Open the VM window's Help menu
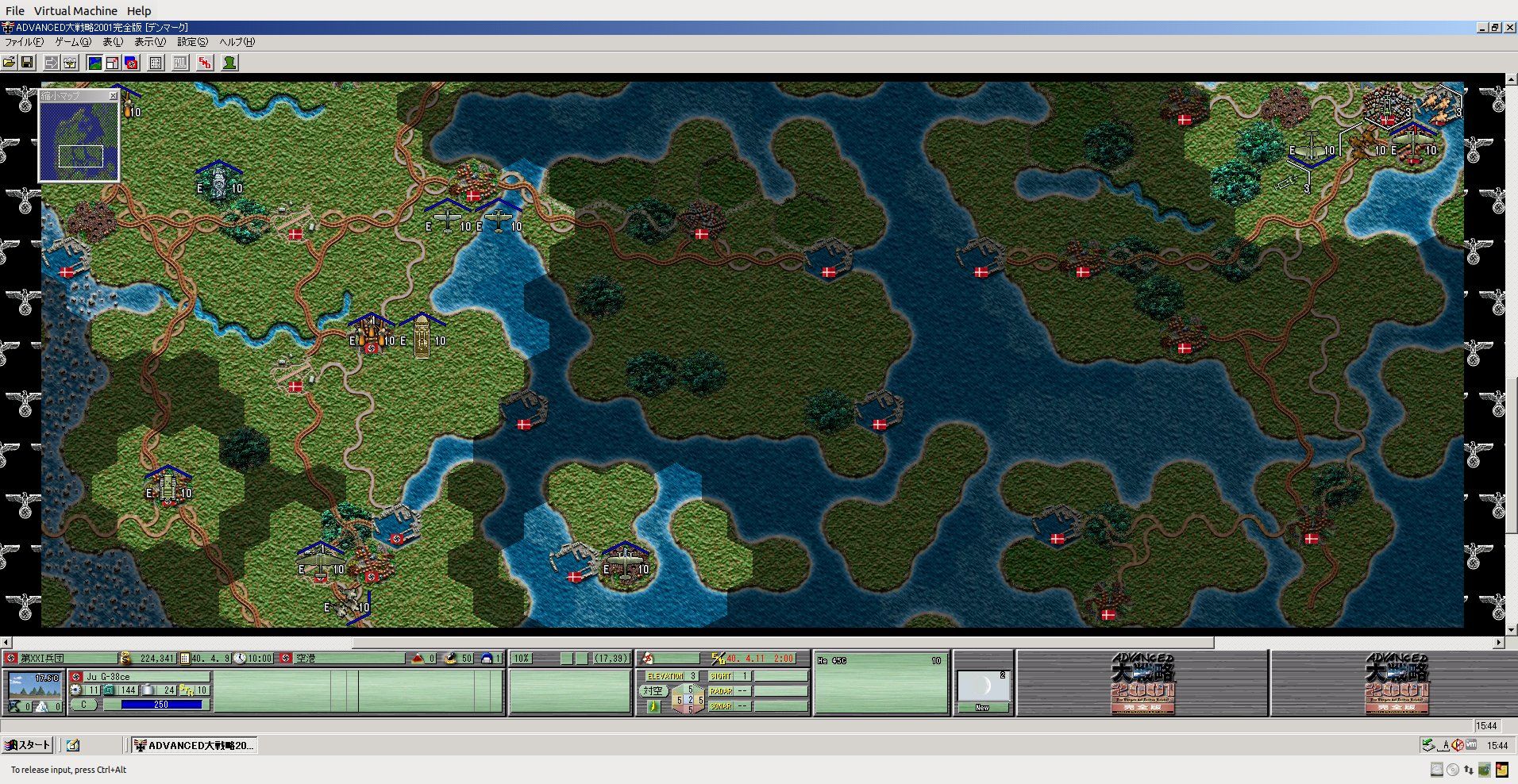Viewport: 1518px width, 784px height. click(139, 11)
